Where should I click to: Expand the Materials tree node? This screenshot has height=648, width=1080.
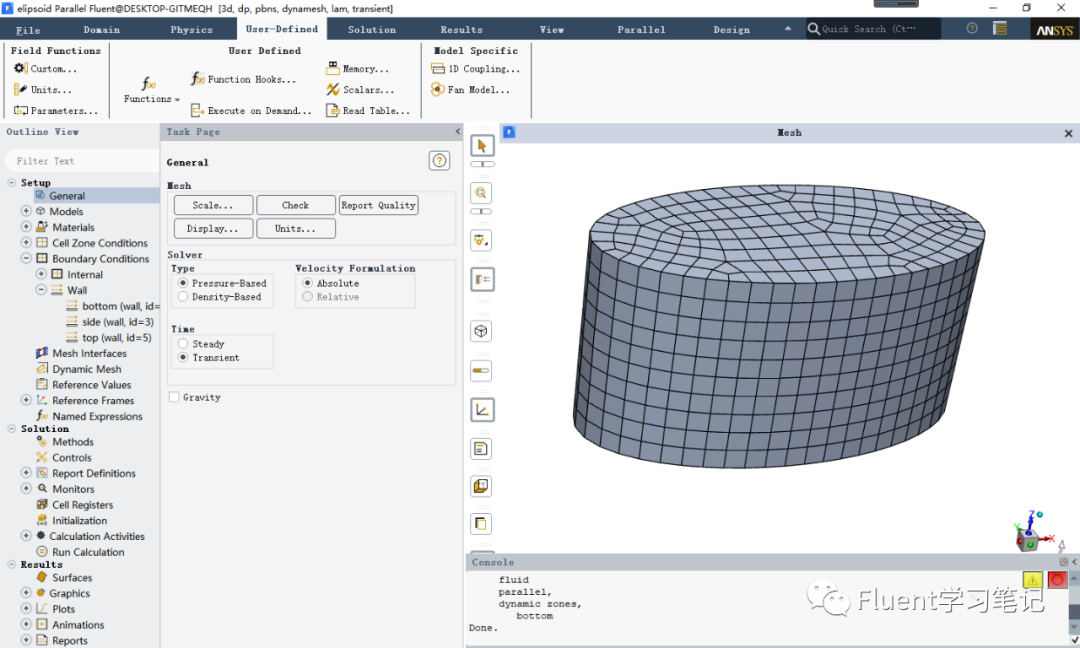pyautogui.click(x=26, y=227)
